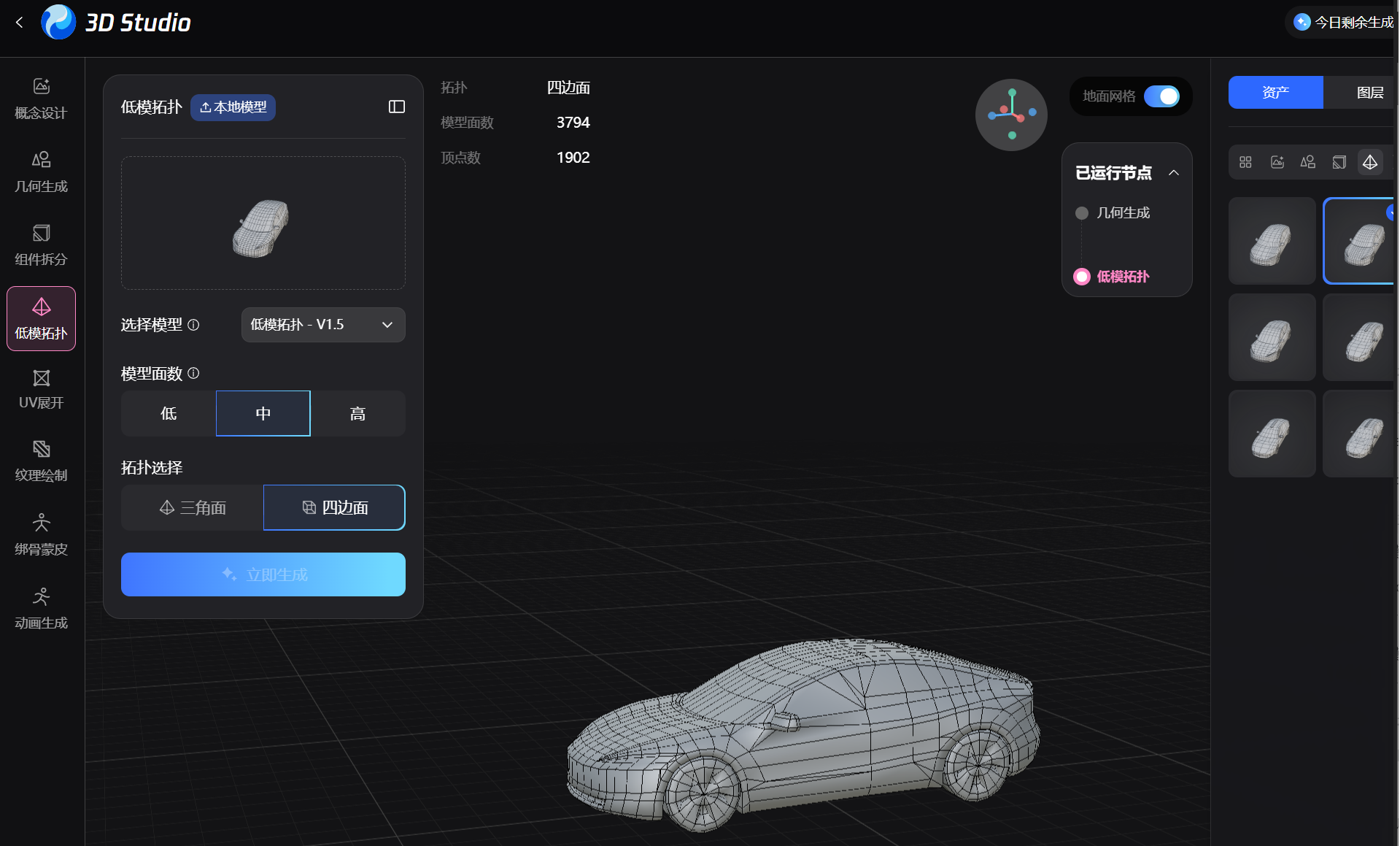The width and height of the screenshot is (1400, 846).
Task: Filter assets by concept image icon
Action: pyautogui.click(x=1277, y=162)
